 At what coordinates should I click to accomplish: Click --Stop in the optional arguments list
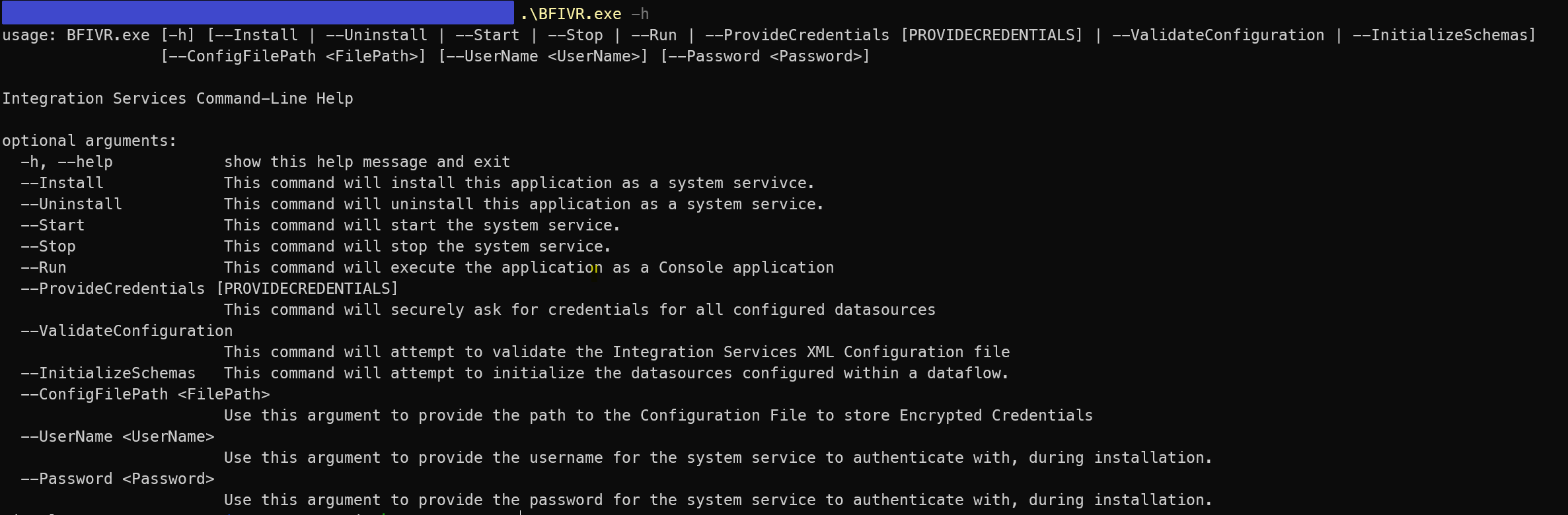pos(48,246)
